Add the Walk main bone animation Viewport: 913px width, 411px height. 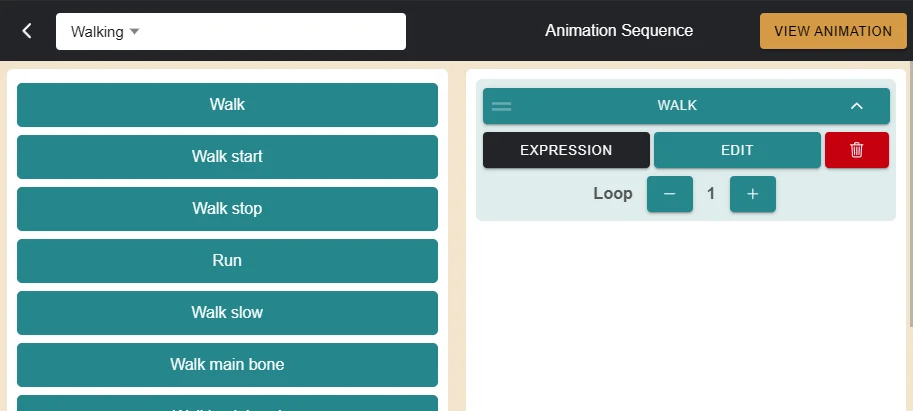[x=227, y=364]
